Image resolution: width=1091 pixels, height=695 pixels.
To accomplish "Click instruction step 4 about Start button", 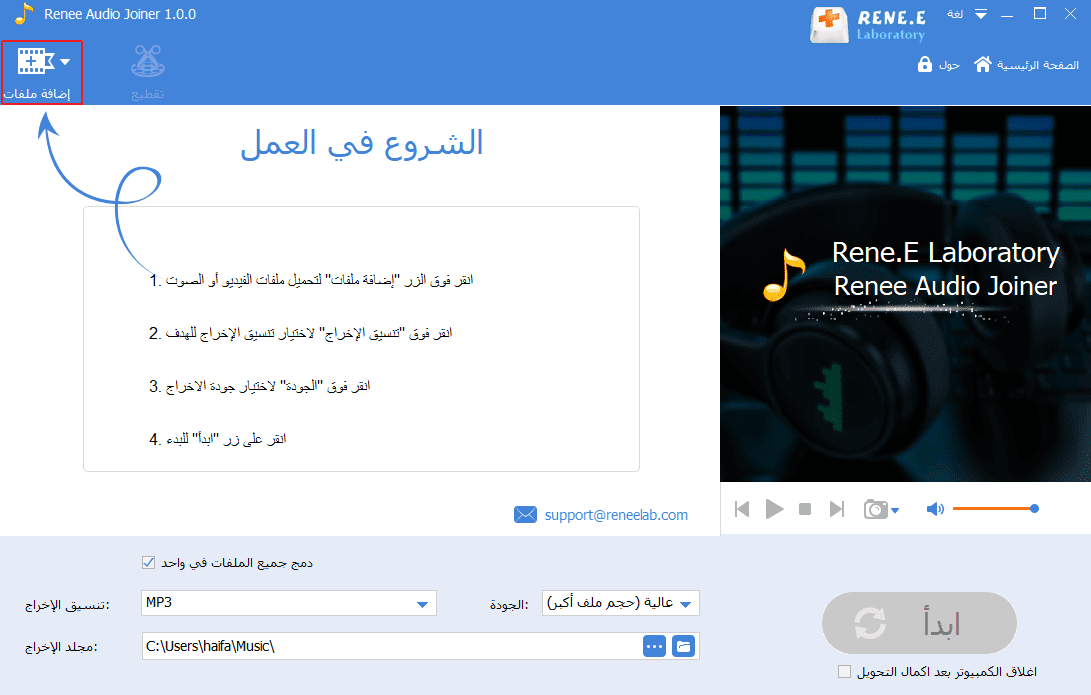I will (218, 439).
